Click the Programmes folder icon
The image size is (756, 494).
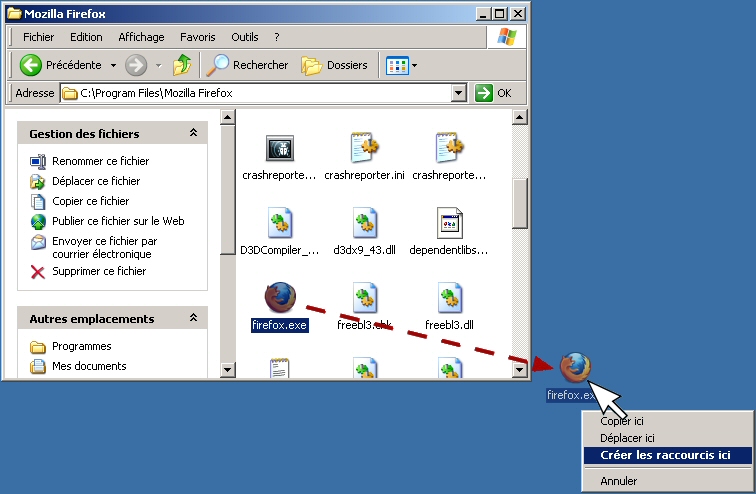[38, 347]
